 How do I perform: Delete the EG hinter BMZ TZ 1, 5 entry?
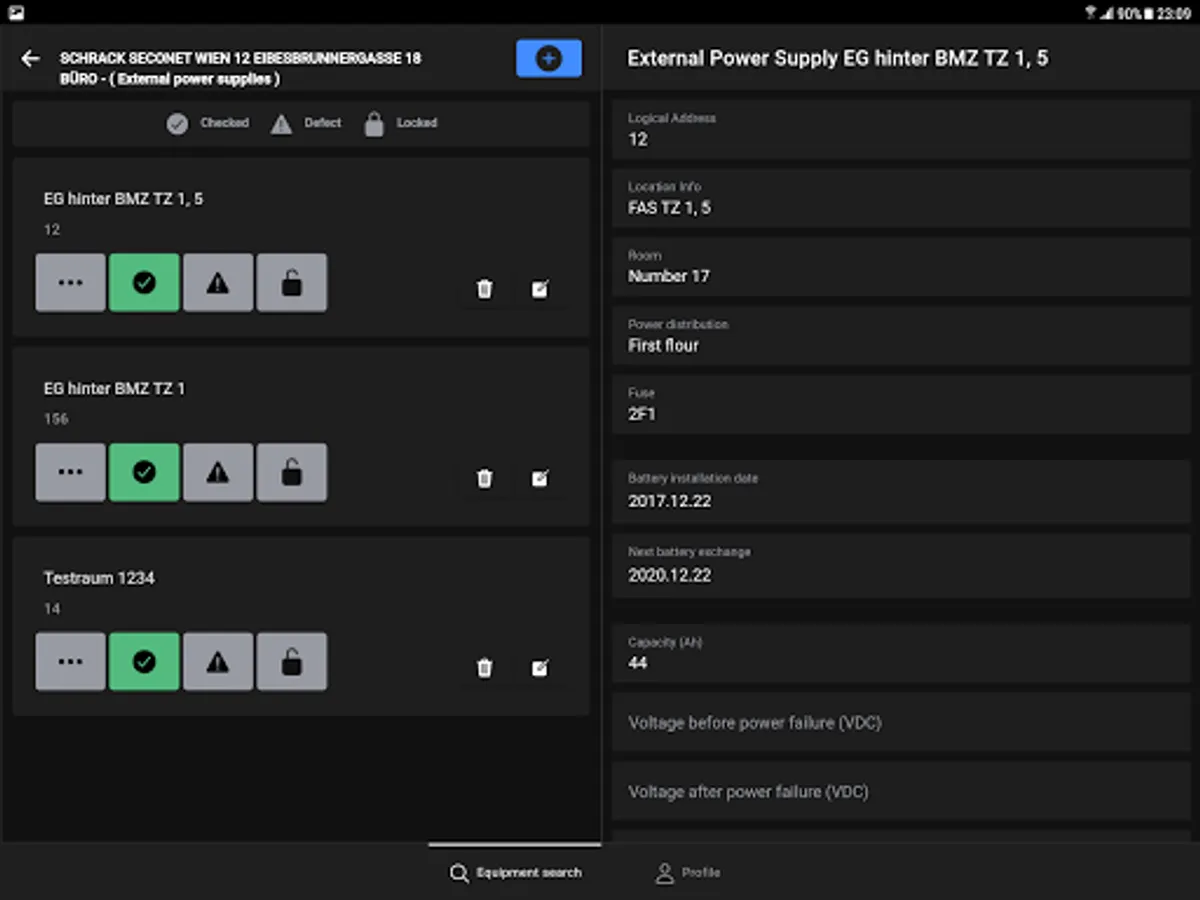484,289
